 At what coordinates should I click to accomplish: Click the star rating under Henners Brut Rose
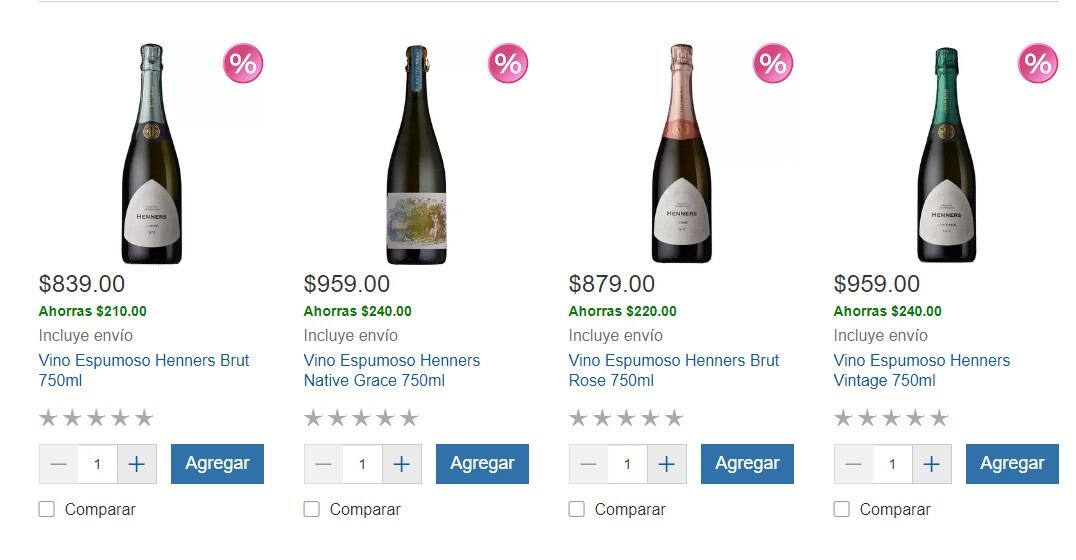coord(626,418)
